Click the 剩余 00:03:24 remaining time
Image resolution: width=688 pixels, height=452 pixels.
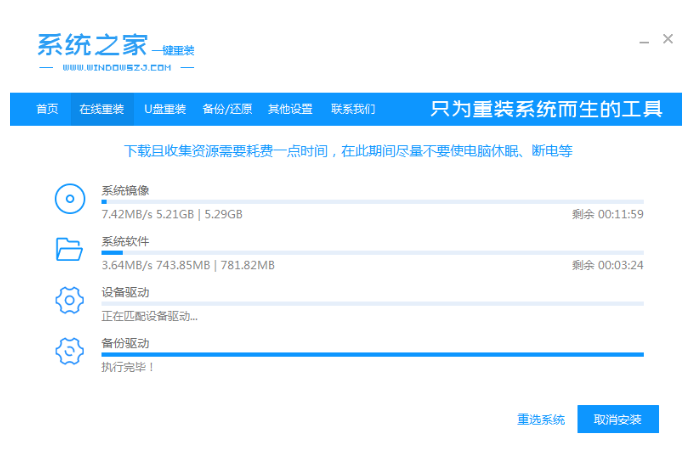point(607,265)
